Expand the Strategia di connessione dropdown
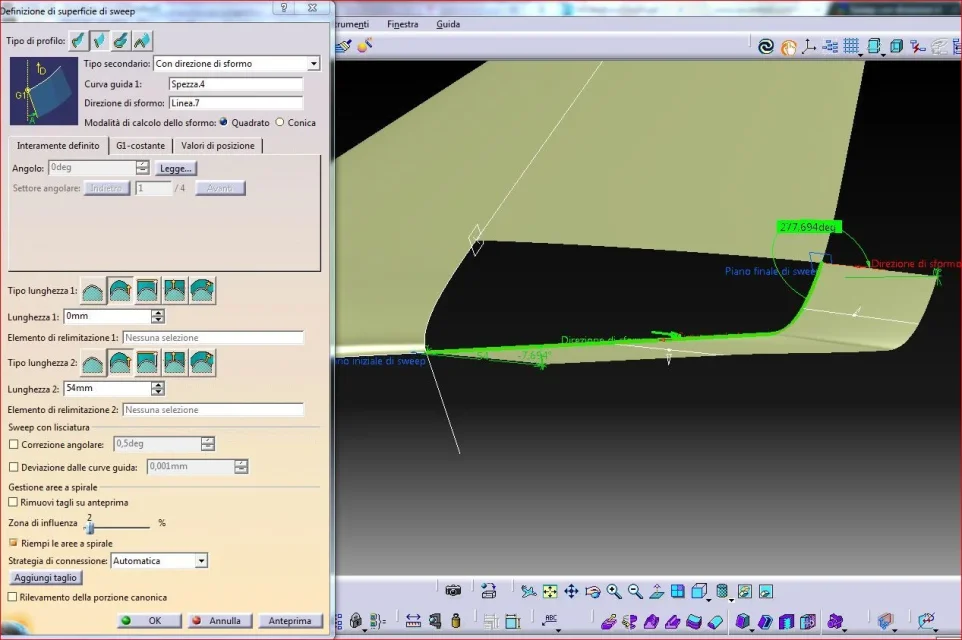 (201, 561)
